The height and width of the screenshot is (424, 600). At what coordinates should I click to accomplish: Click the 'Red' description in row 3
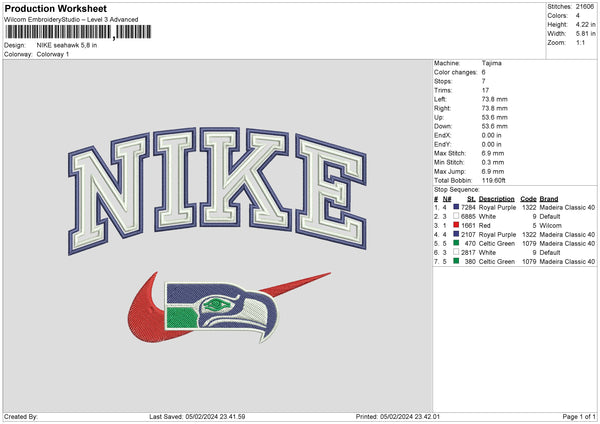pos(484,226)
